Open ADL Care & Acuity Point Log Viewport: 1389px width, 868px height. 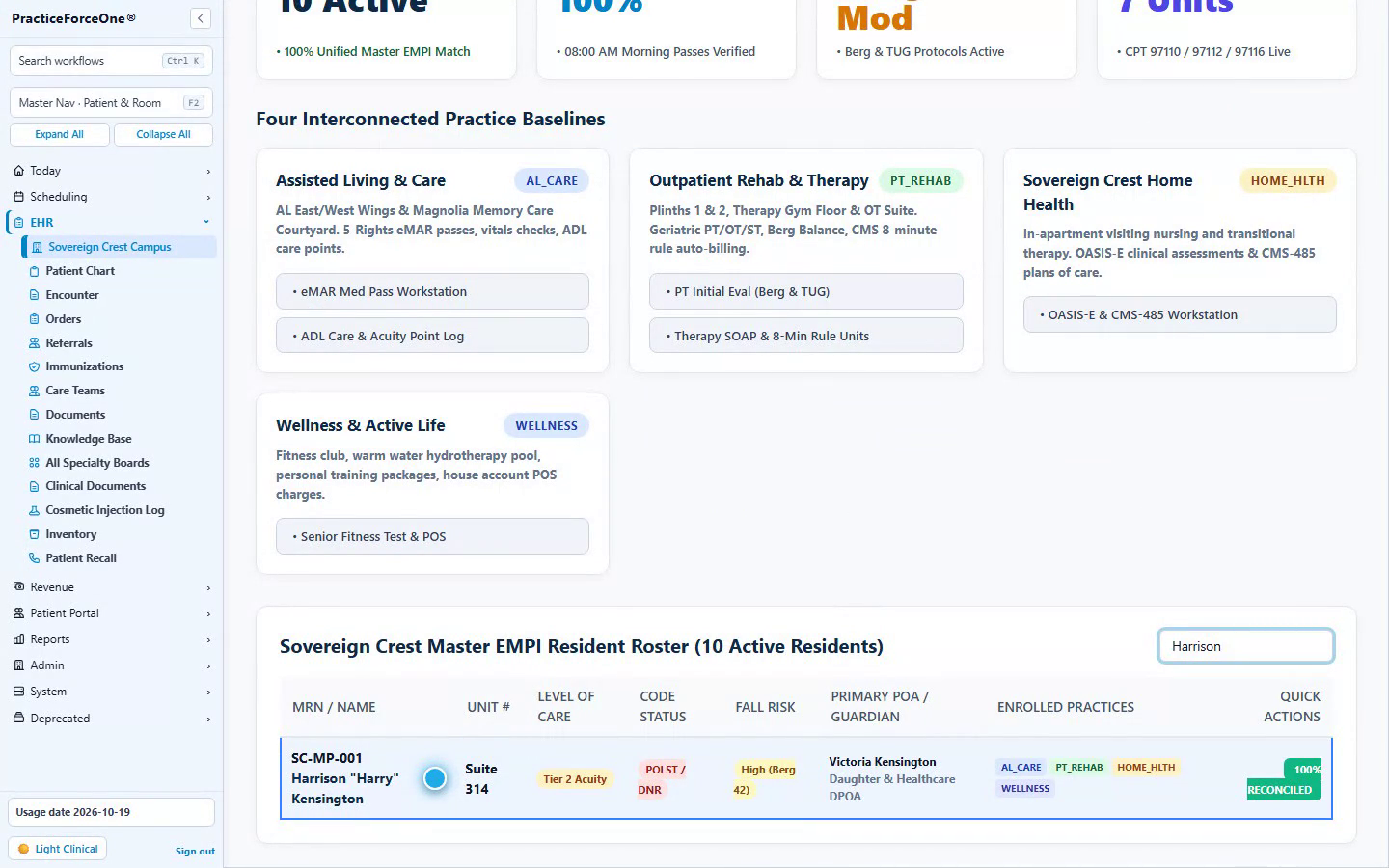(432, 336)
